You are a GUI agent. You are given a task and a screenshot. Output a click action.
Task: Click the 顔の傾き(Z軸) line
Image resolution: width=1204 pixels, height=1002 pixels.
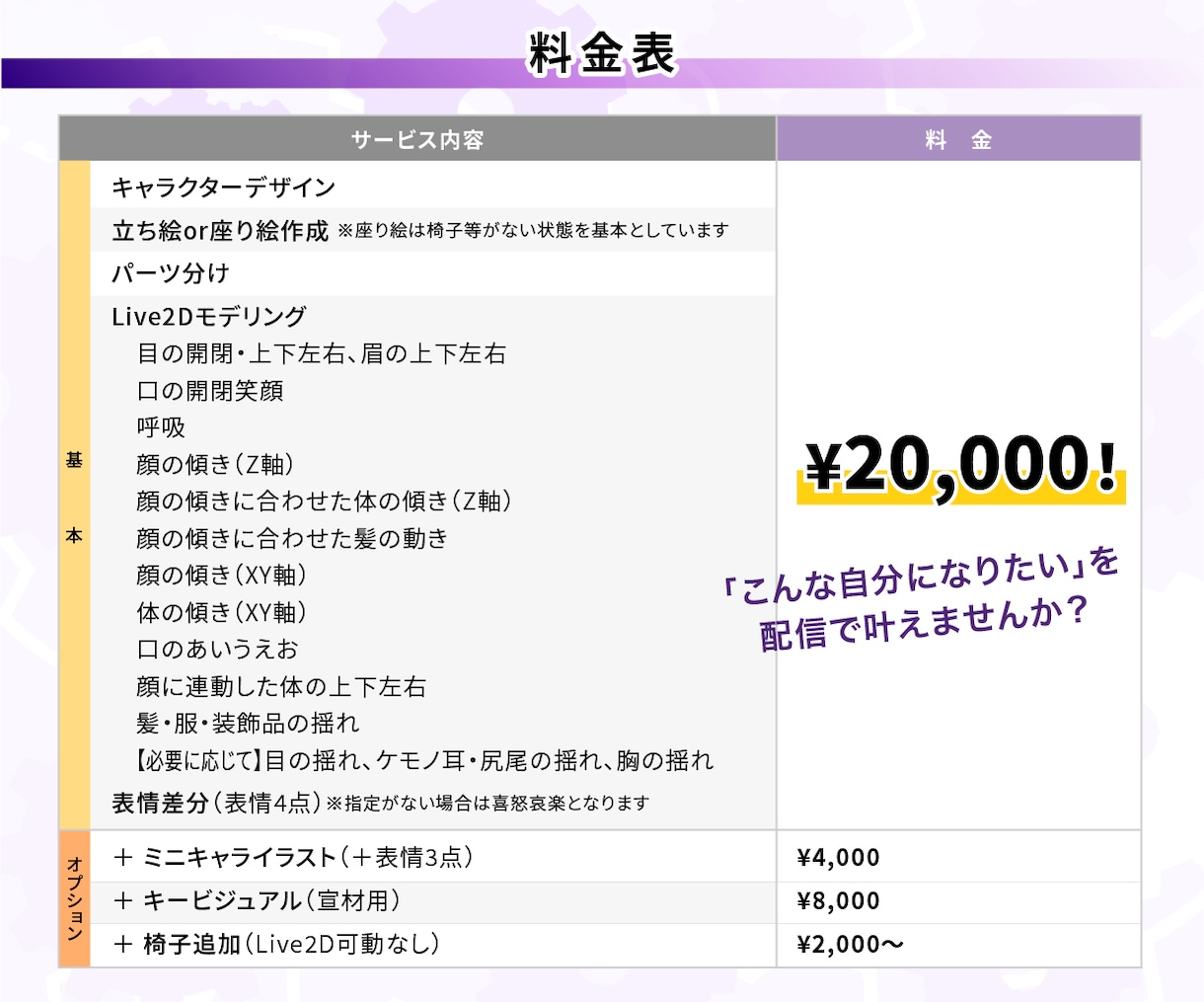point(215,464)
